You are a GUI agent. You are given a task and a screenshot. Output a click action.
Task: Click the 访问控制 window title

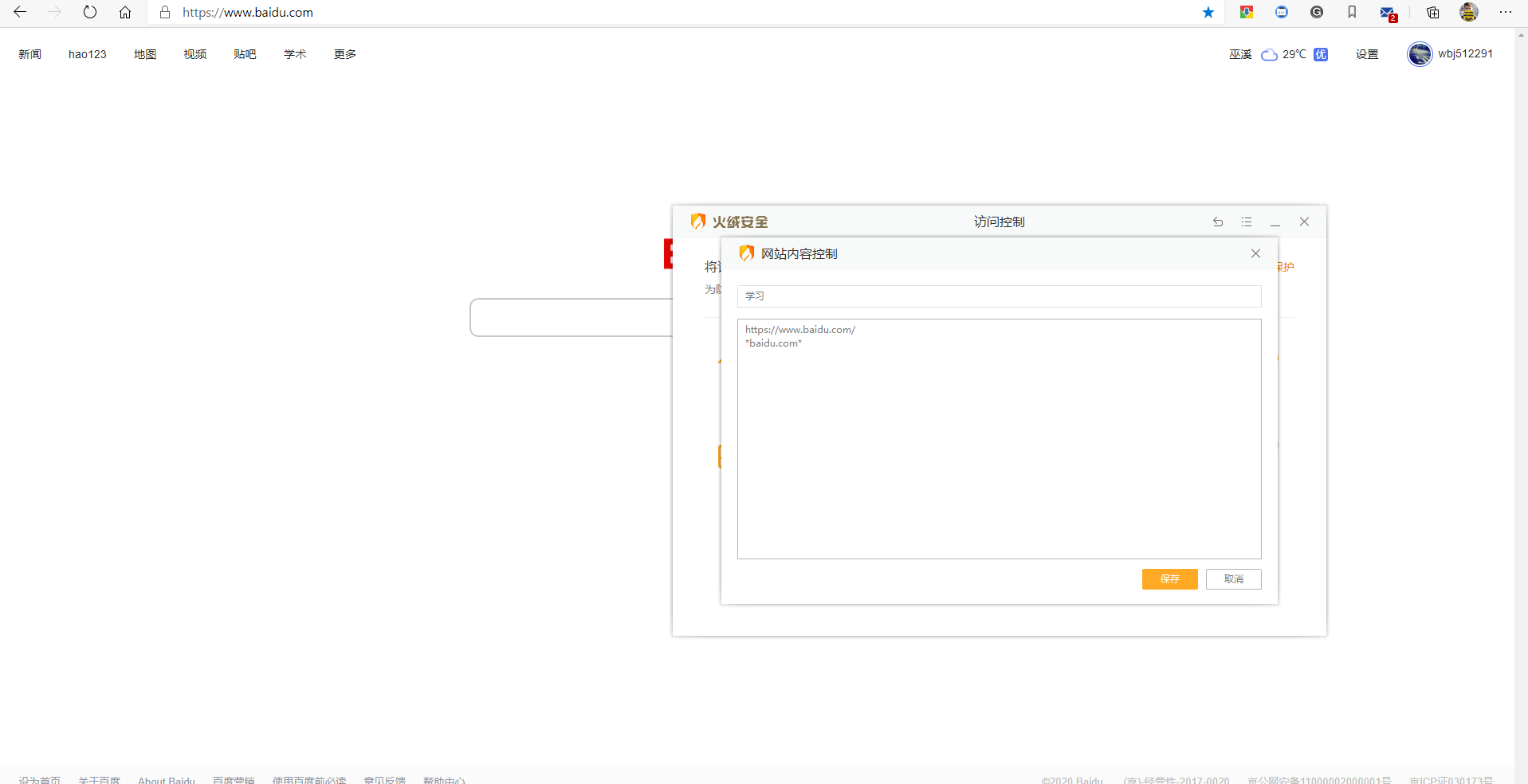pyautogui.click(x=999, y=221)
